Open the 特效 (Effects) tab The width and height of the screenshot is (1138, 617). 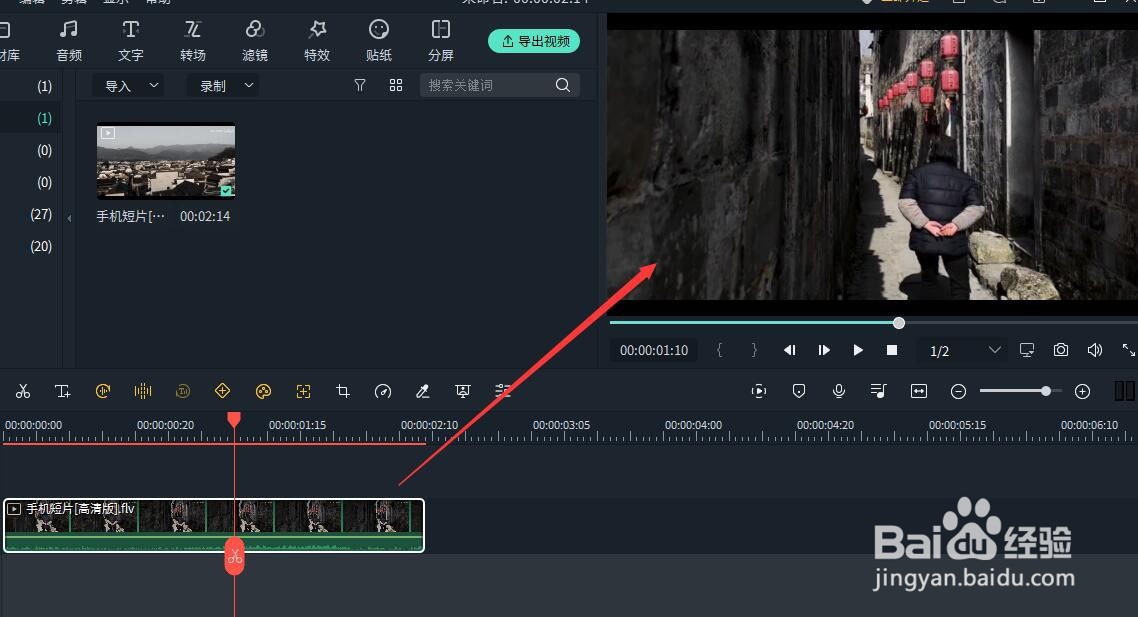pyautogui.click(x=317, y=41)
